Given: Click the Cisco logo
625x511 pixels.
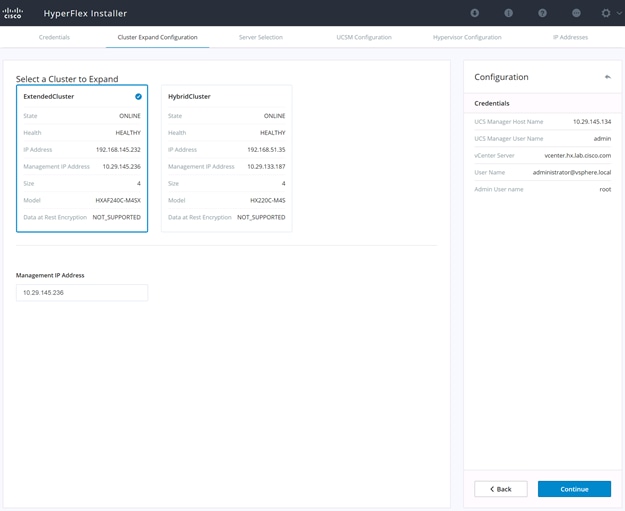Looking at the screenshot, I should [x=13, y=13].
